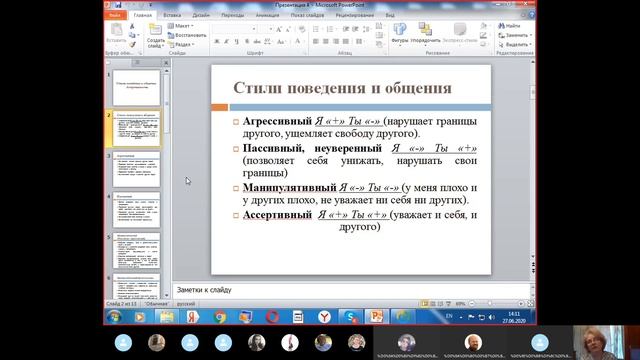
Task: Click the slideshow view icon in status bar
Action: click(x=449, y=304)
